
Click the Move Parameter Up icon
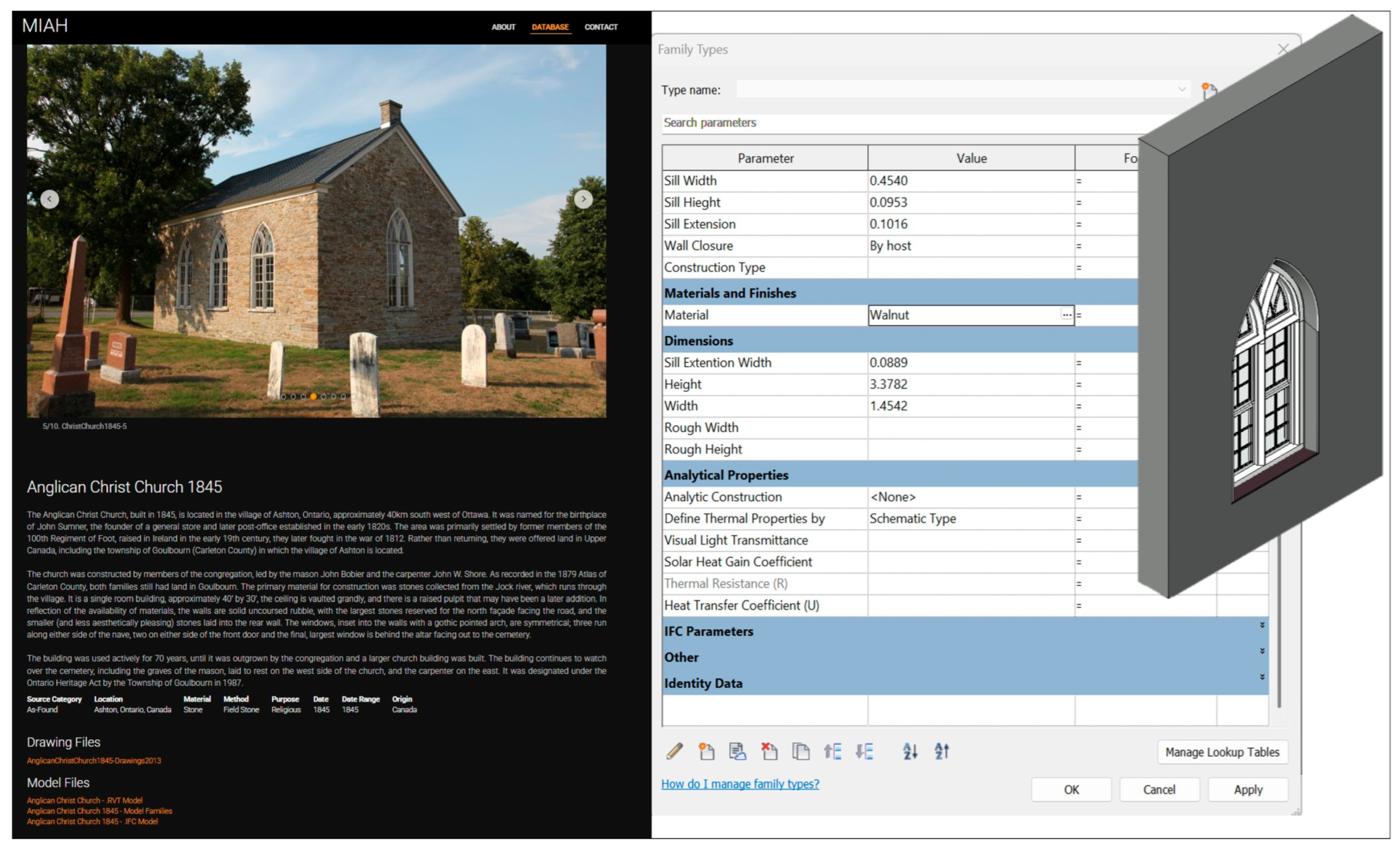(x=832, y=751)
